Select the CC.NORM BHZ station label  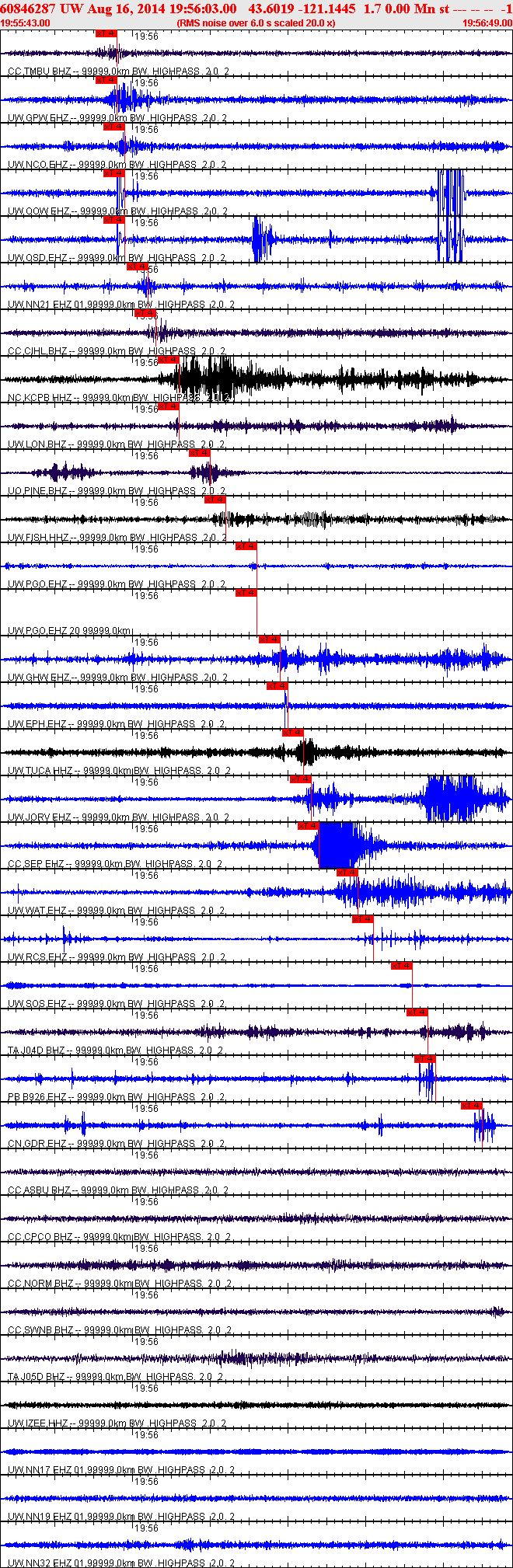pyautogui.click(x=119, y=1284)
